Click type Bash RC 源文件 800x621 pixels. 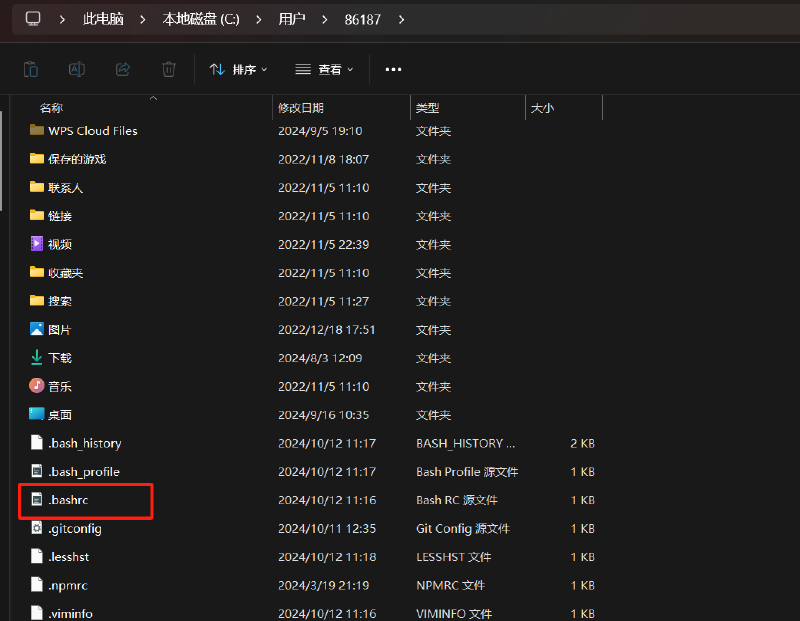(x=457, y=500)
